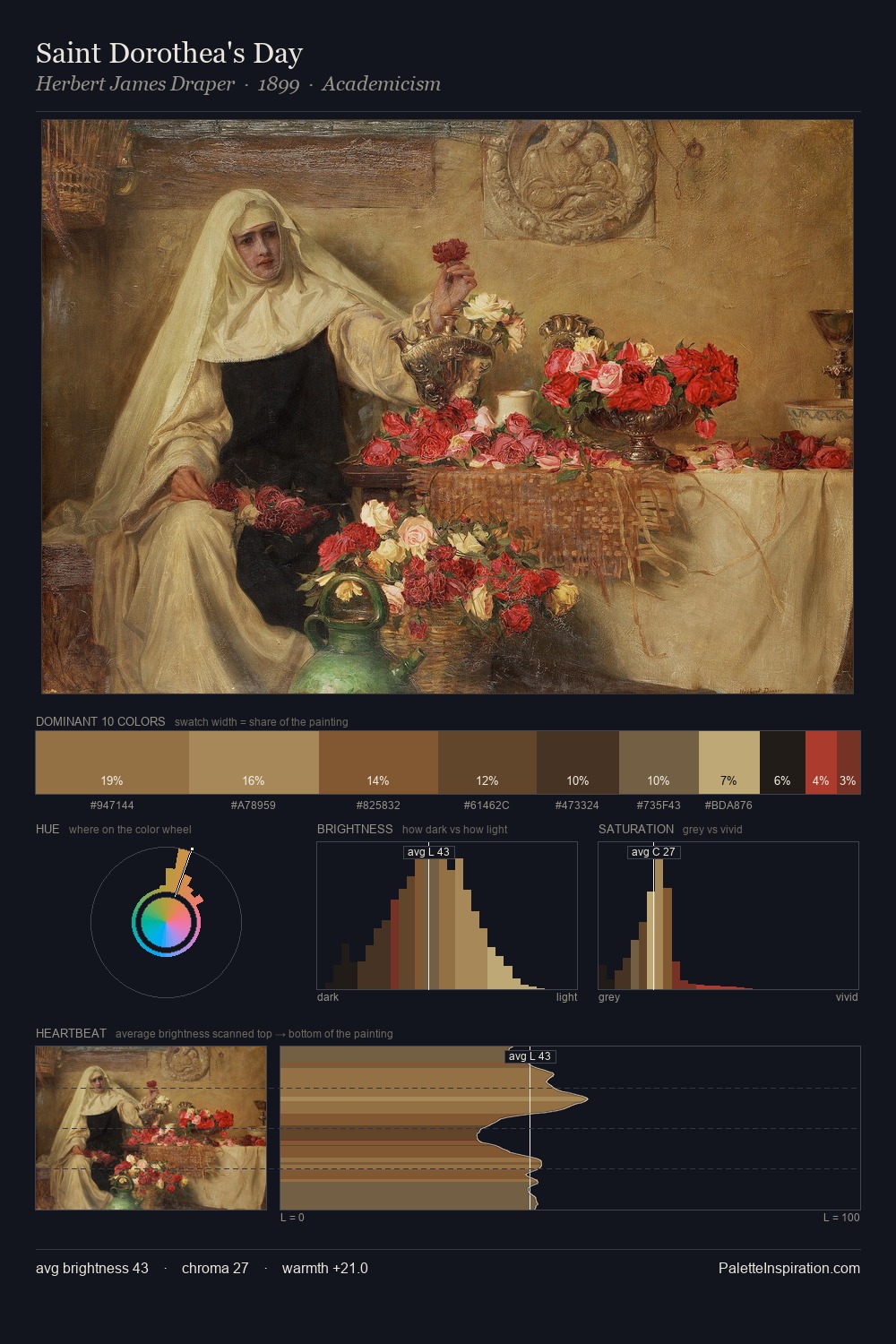Viewport: 896px width, 1344px height.
Task: Click the brightness histogram chart
Action: pos(447,916)
